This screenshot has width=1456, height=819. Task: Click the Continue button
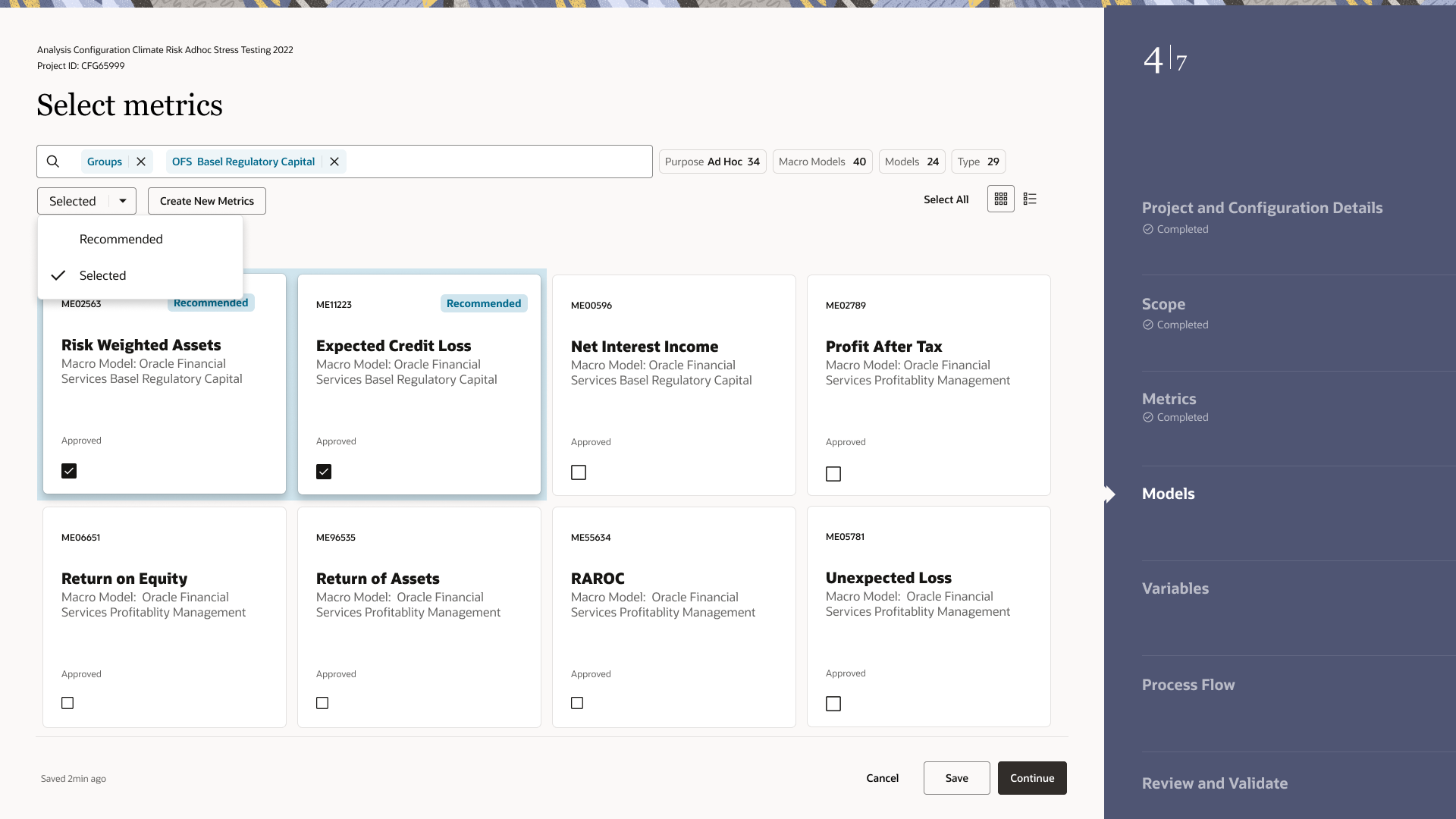(1032, 778)
